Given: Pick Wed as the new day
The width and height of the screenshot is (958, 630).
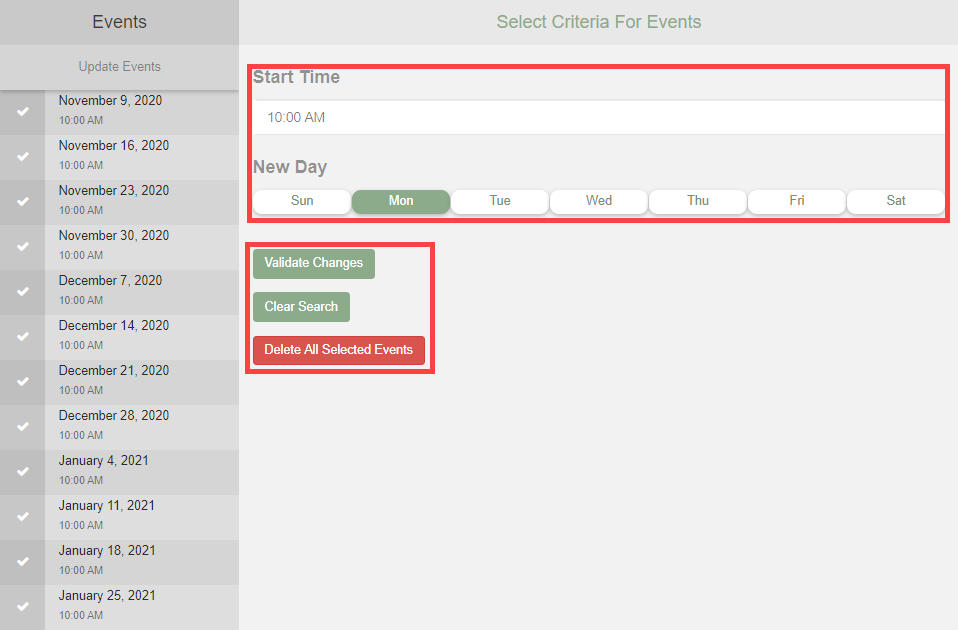Looking at the screenshot, I should click(599, 201).
